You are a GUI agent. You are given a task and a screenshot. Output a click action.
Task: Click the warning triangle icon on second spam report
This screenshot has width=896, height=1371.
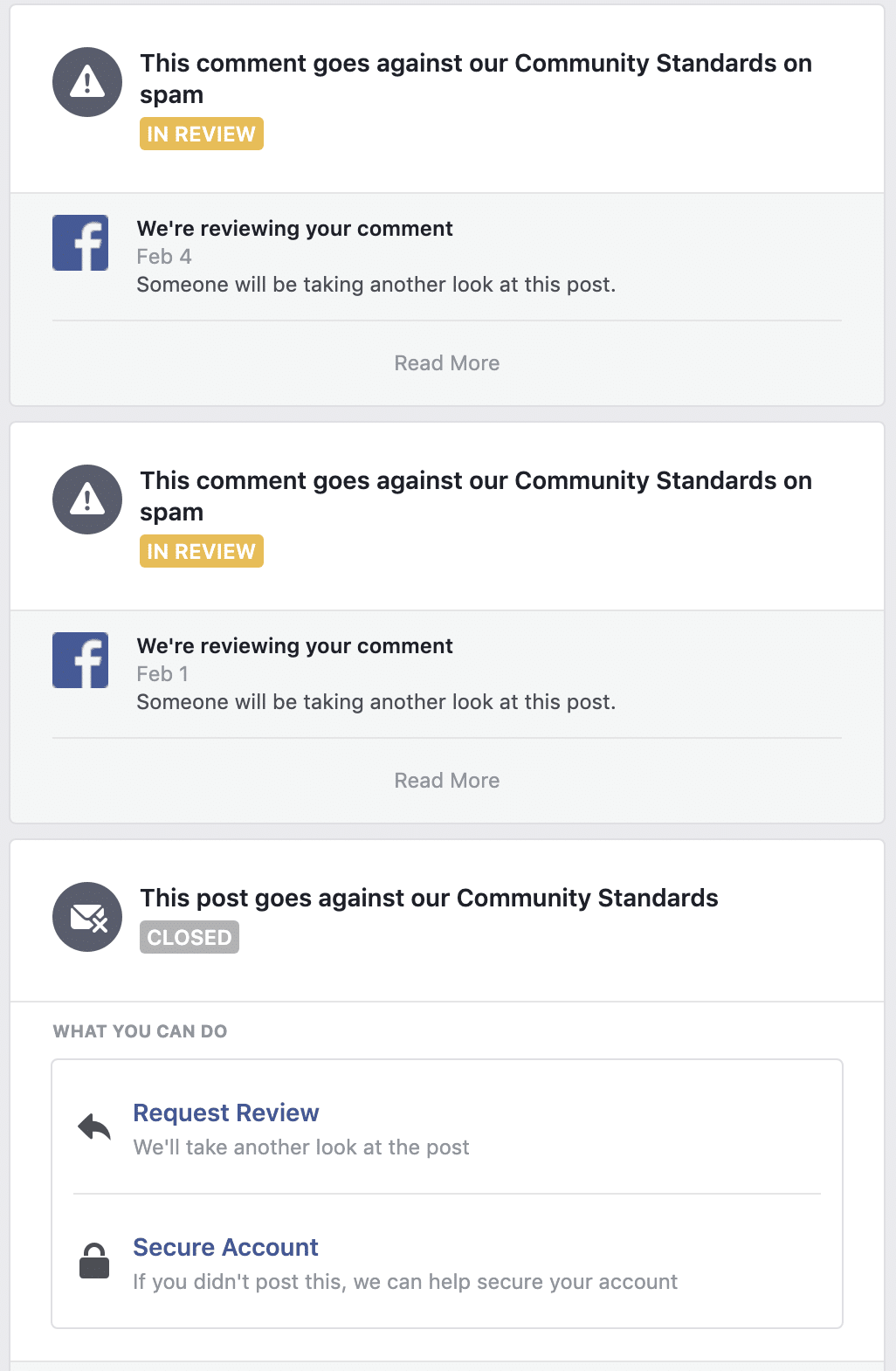click(86, 499)
